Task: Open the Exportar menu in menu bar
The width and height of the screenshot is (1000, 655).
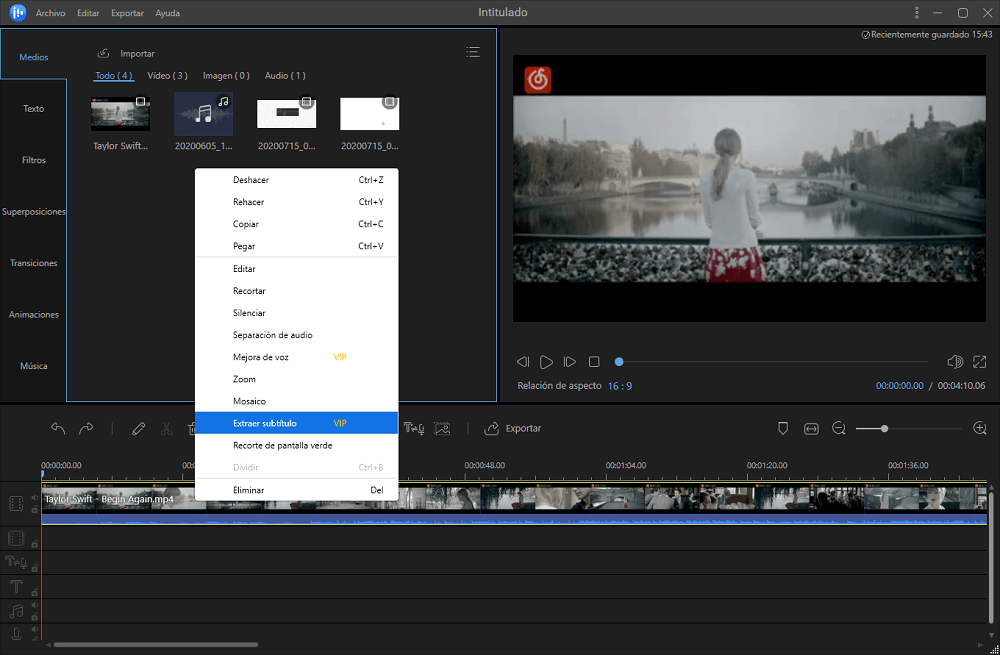Action: tap(127, 13)
